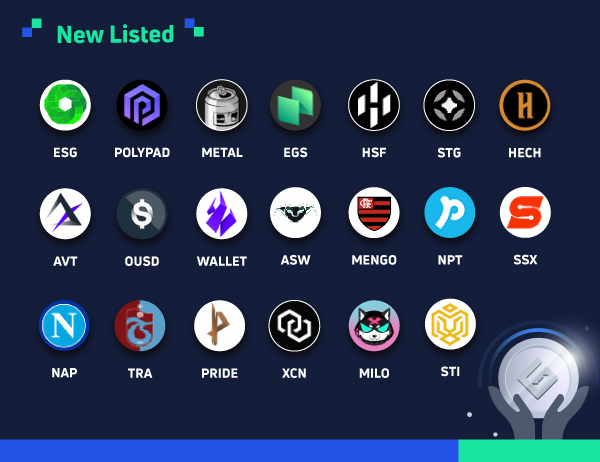Click the PRIDE token label
The image size is (600, 462).
(x=220, y=373)
